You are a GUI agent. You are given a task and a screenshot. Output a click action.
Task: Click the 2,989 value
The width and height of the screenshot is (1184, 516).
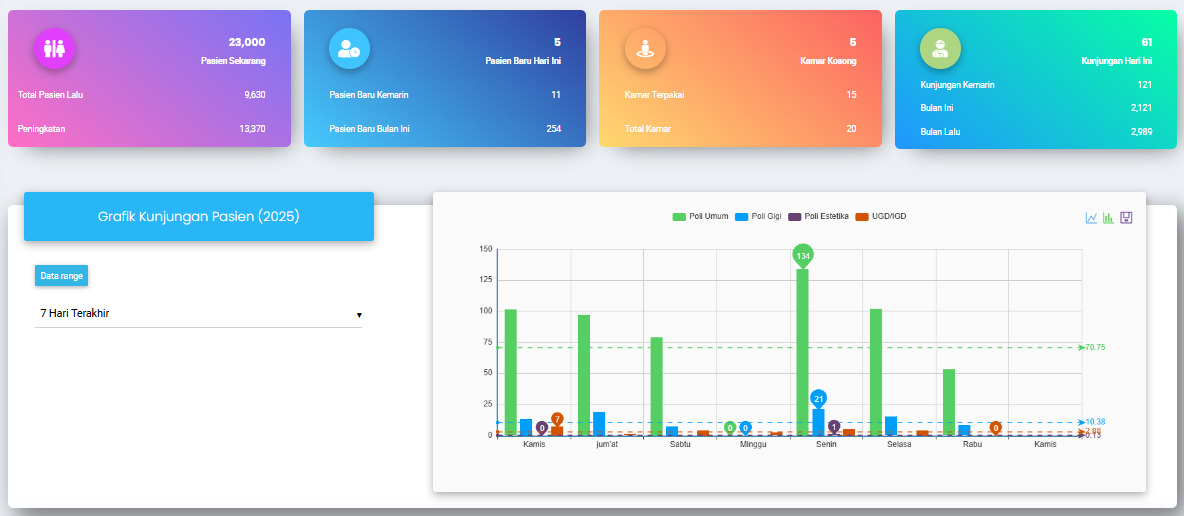[1141, 131]
